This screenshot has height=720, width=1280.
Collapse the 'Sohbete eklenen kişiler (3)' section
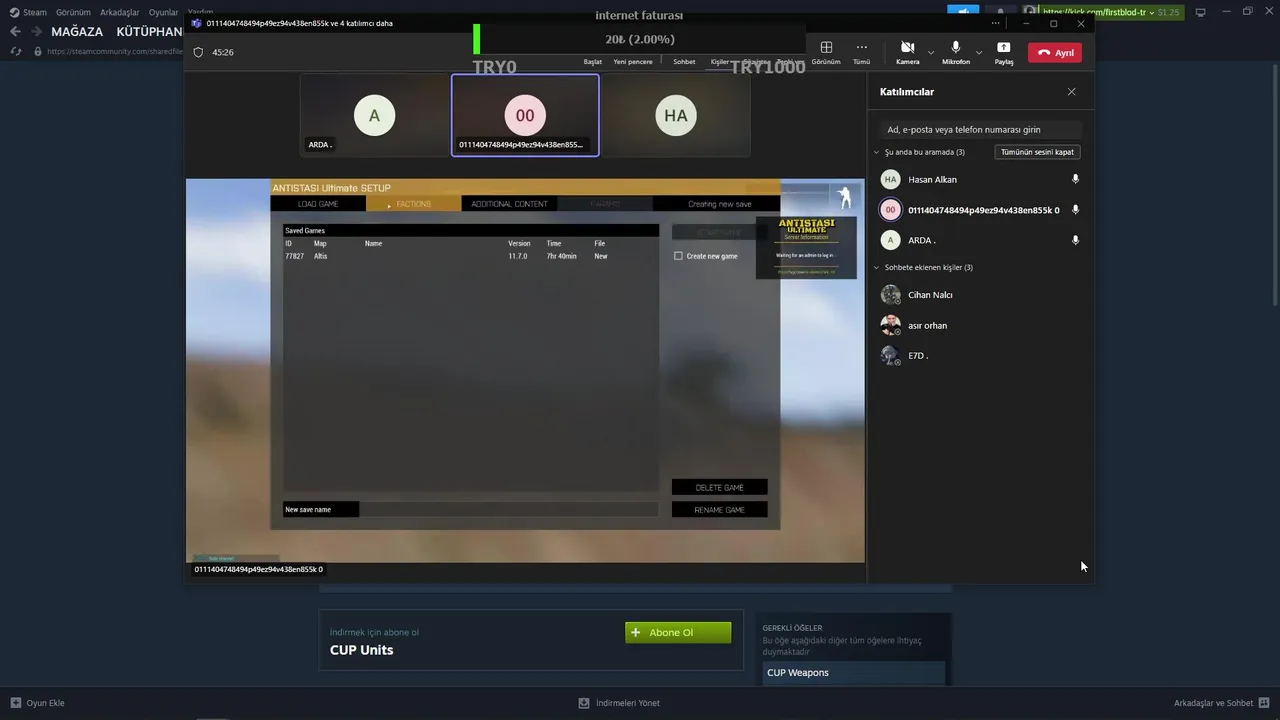(877, 267)
